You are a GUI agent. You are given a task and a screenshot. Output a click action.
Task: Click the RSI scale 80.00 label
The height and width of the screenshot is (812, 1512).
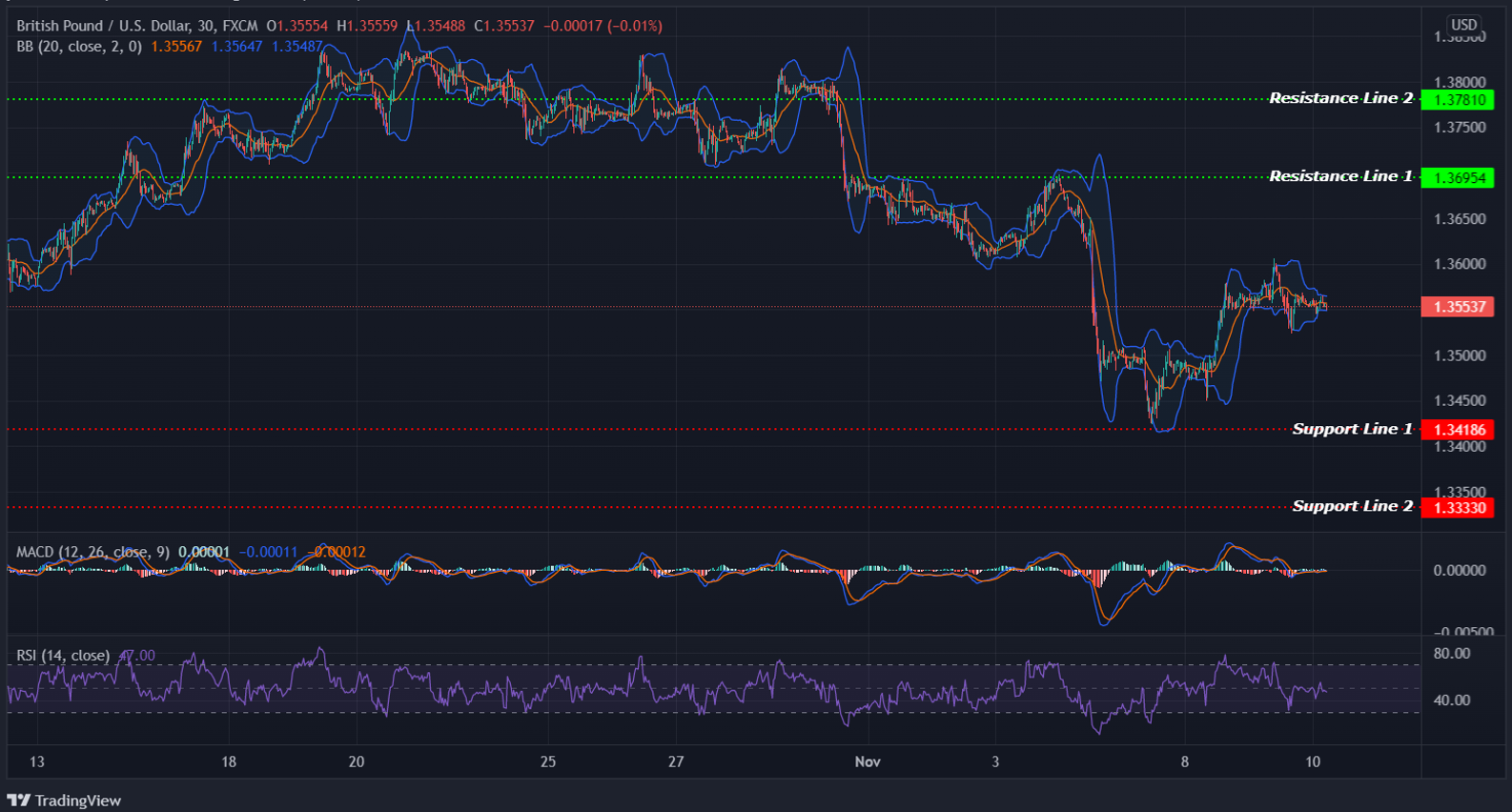[1452, 654]
